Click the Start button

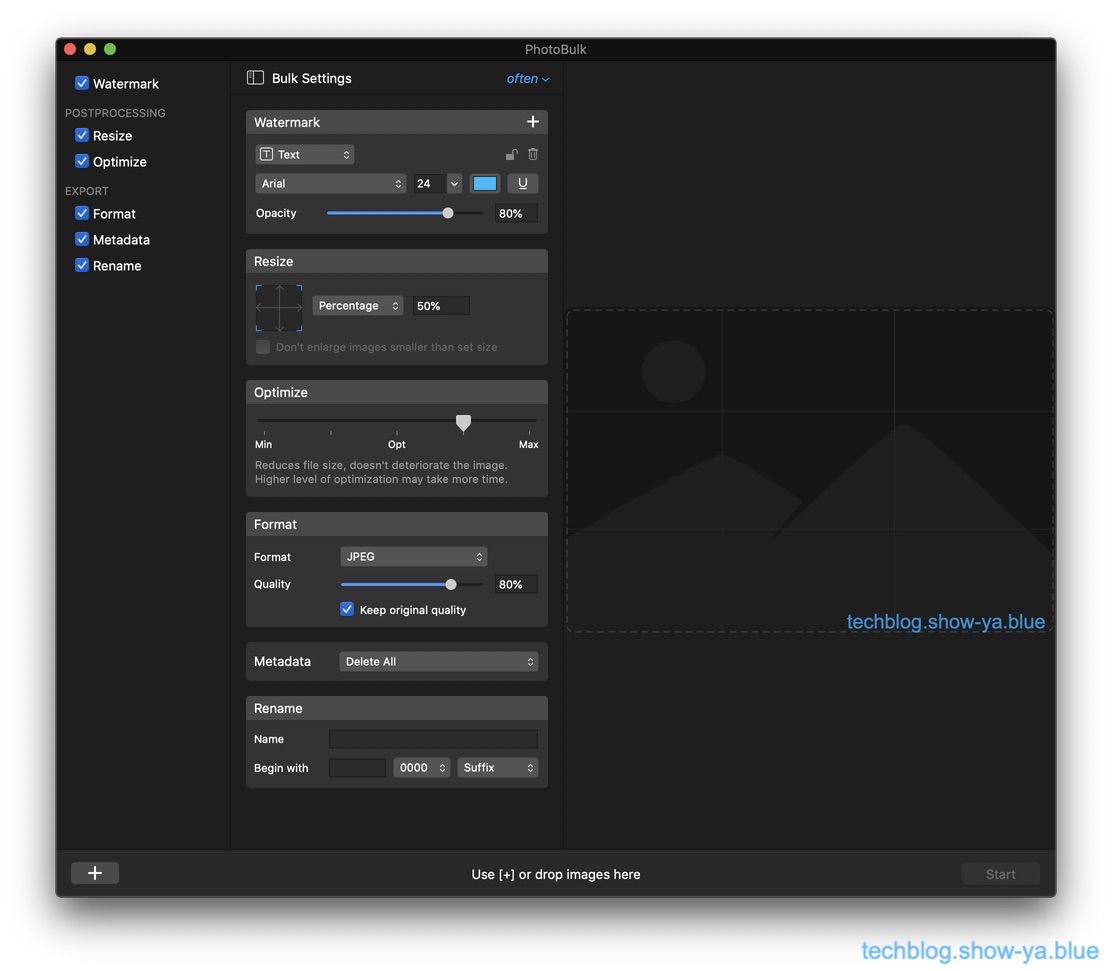tap(1000, 874)
